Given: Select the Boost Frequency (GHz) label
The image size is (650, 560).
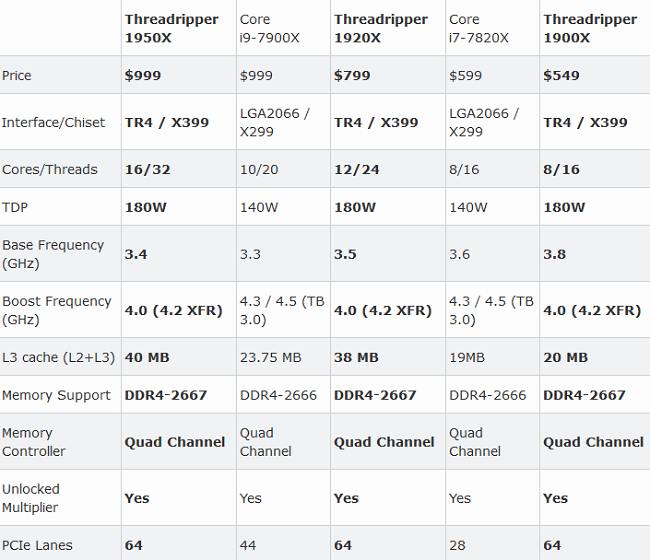Looking at the screenshot, I should 57,310.
